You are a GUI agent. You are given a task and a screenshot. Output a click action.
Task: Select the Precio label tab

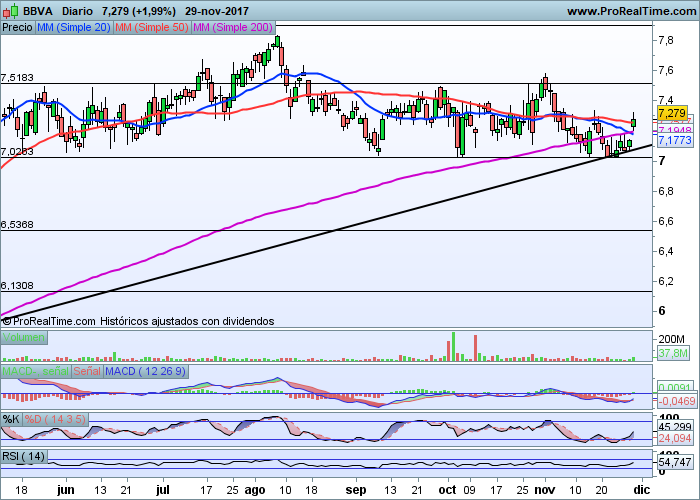tap(17, 28)
